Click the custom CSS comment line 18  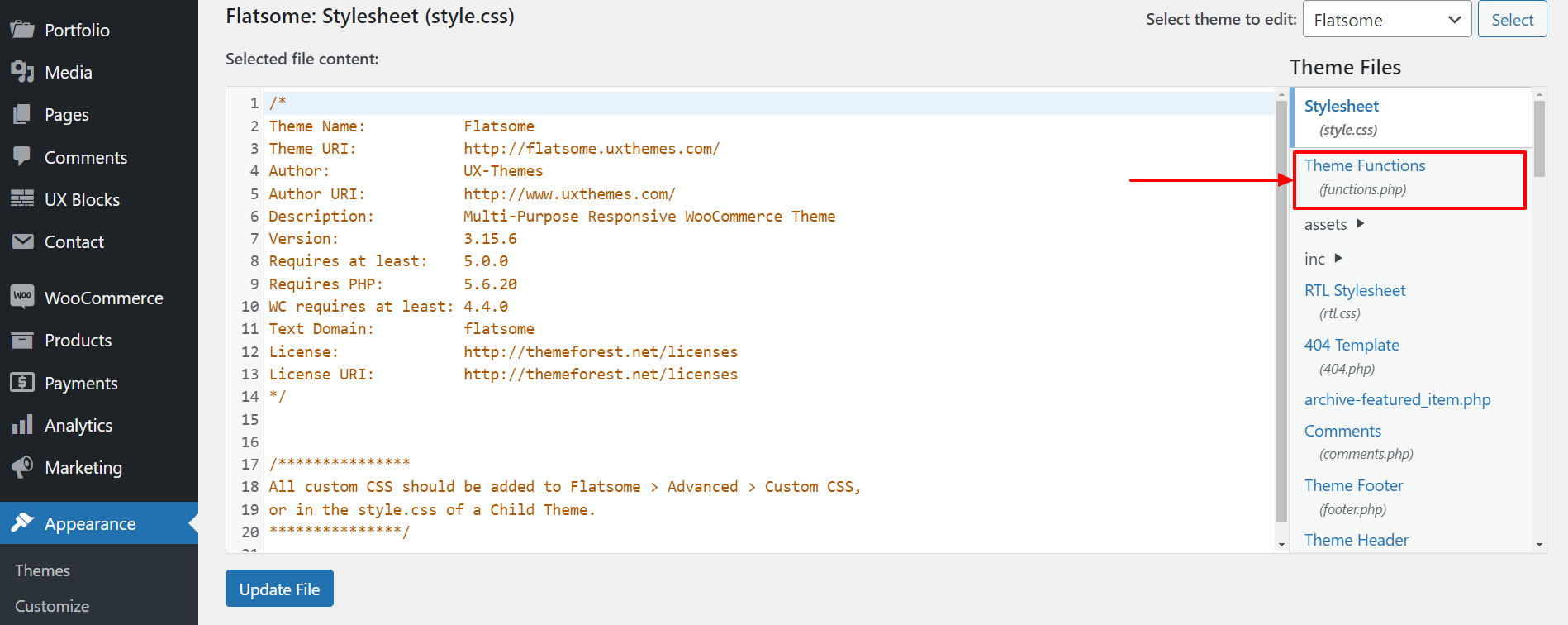click(565, 486)
